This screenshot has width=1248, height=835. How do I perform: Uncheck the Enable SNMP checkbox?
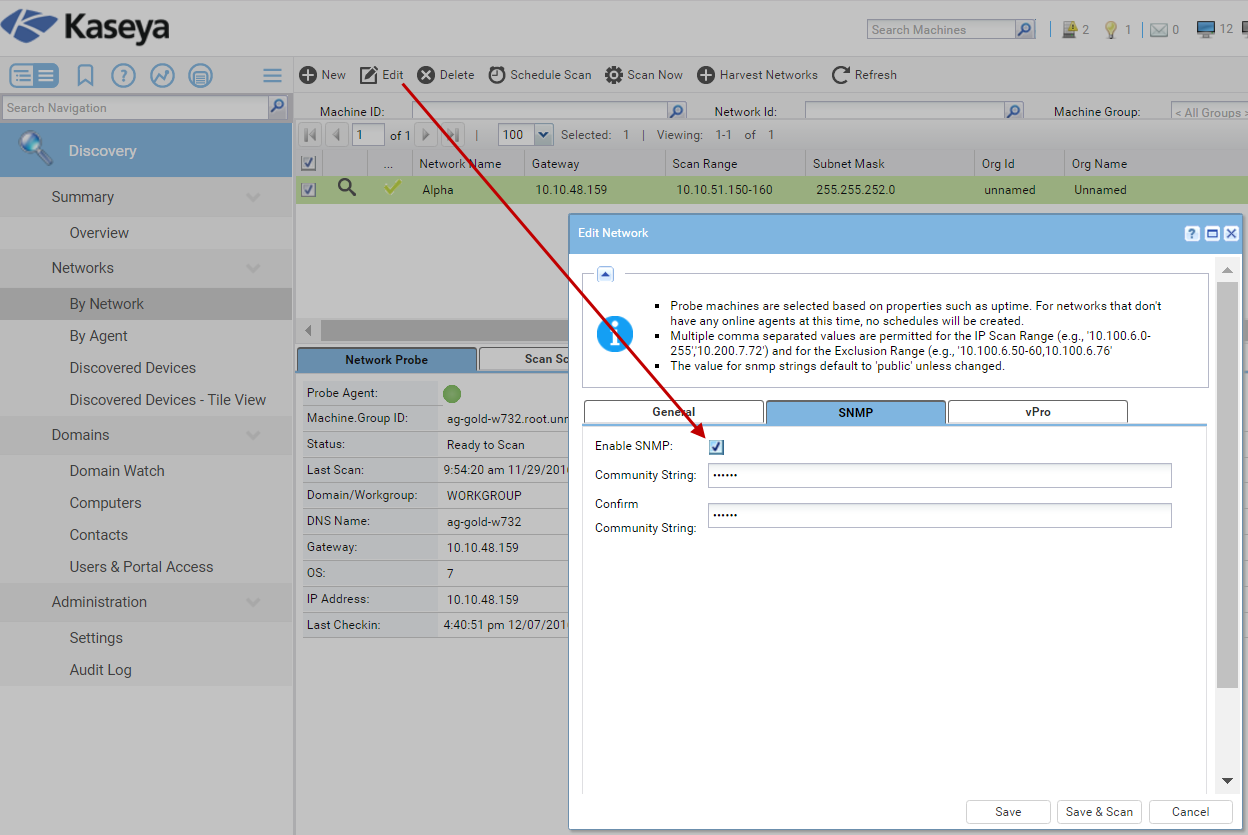(x=716, y=447)
